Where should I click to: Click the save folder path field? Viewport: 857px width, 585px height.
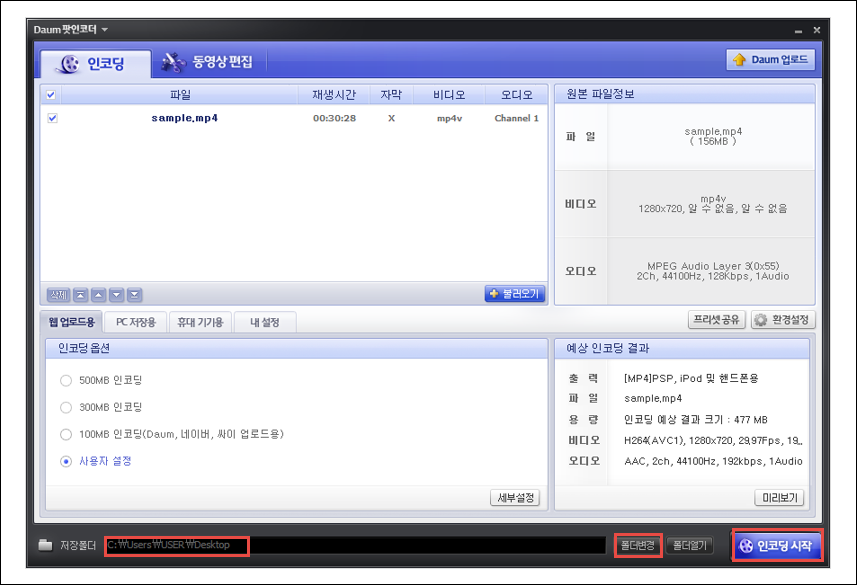355,546
